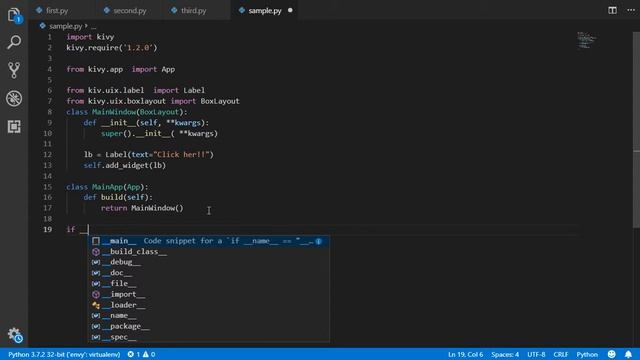Screen dimensions: 640x360
Task: Choose the __debug__ suggestion
Action: (209, 262)
